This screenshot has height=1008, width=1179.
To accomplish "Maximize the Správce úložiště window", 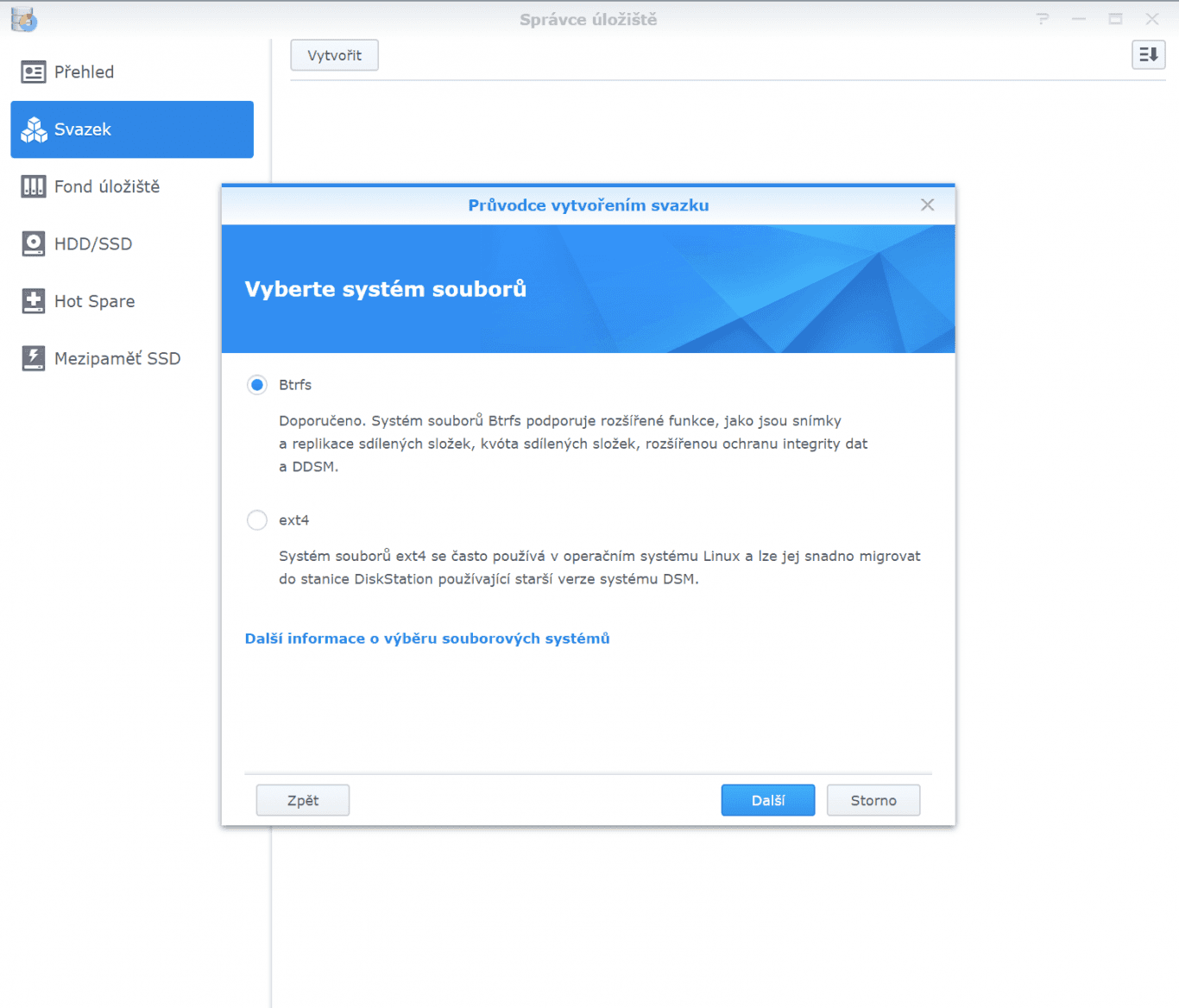I will [1116, 19].
